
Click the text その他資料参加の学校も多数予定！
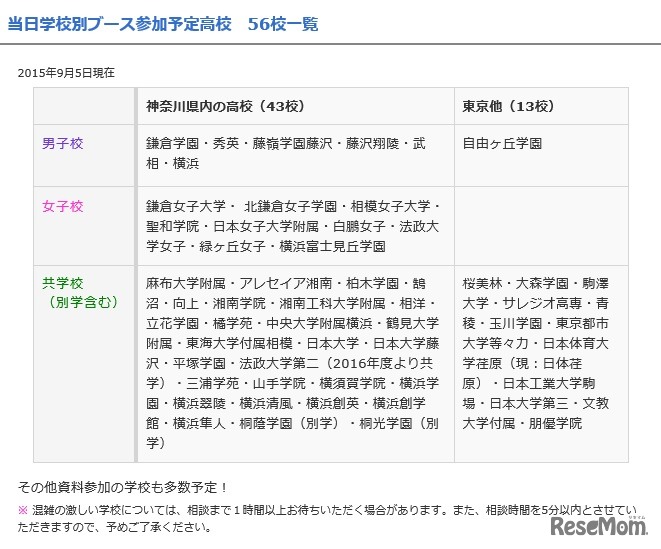[x=124, y=487]
